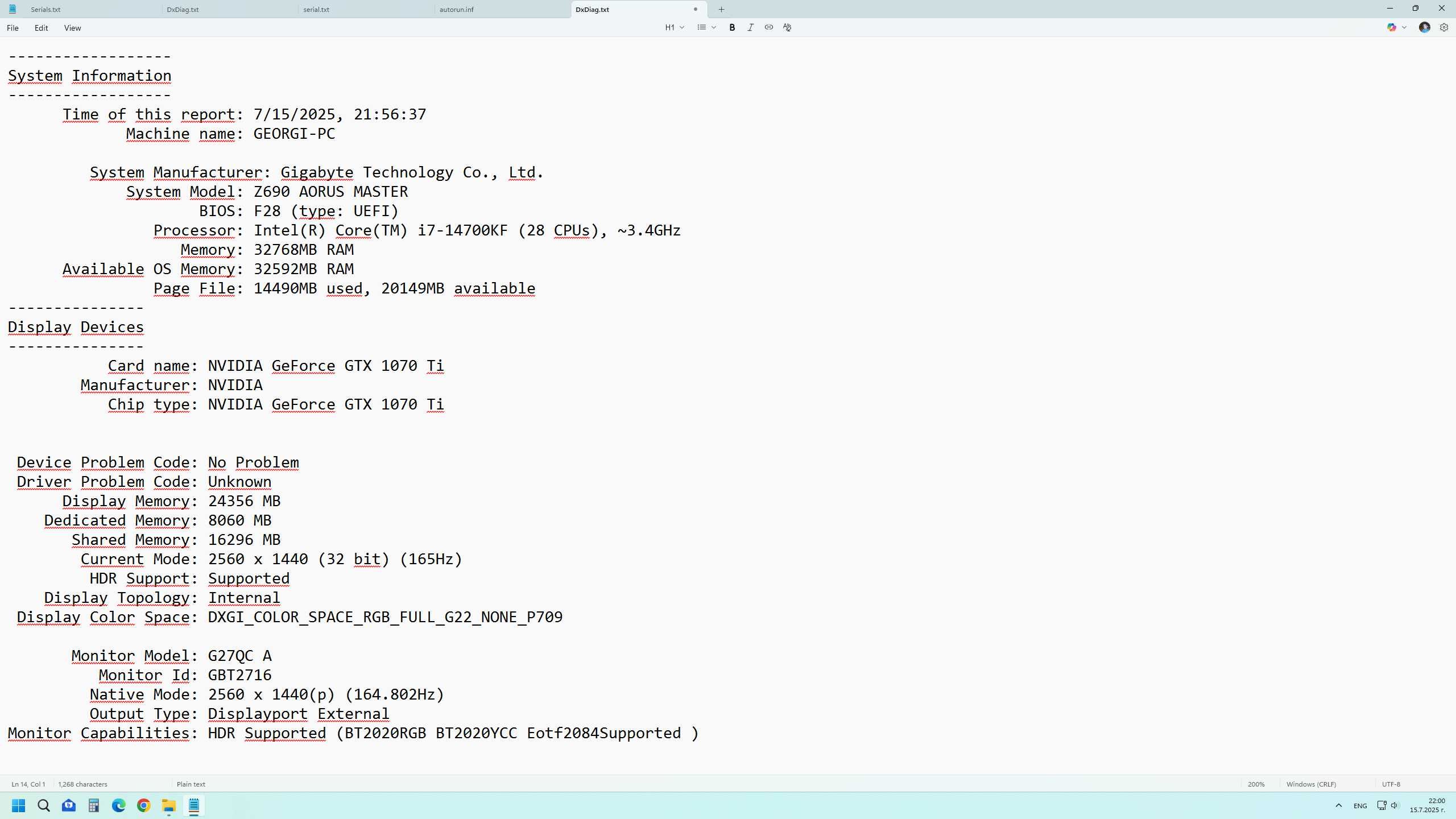Switch to the autorun.inf tab
This screenshot has width=1456, height=819.
point(456,10)
